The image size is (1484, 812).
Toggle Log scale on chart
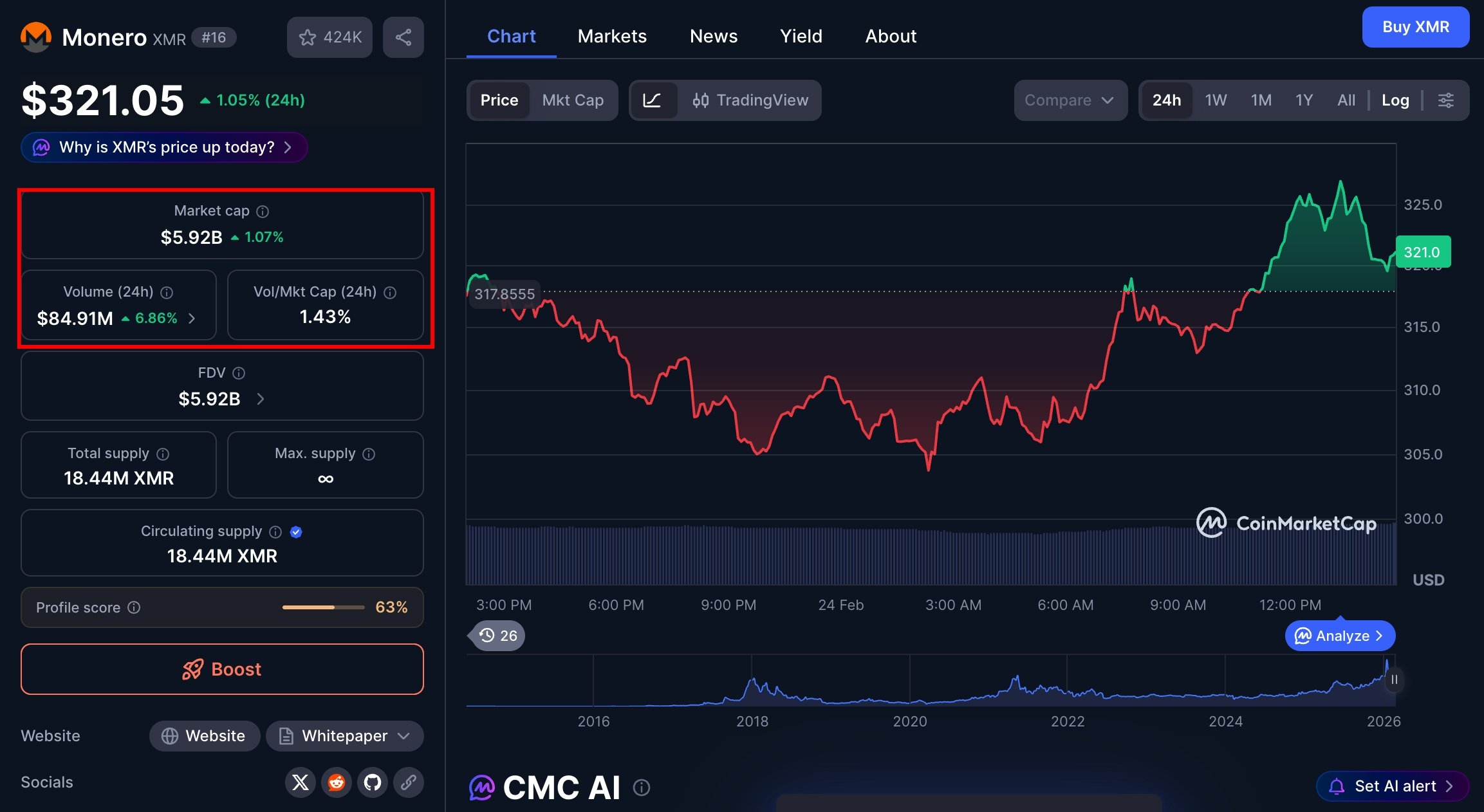coord(1395,100)
